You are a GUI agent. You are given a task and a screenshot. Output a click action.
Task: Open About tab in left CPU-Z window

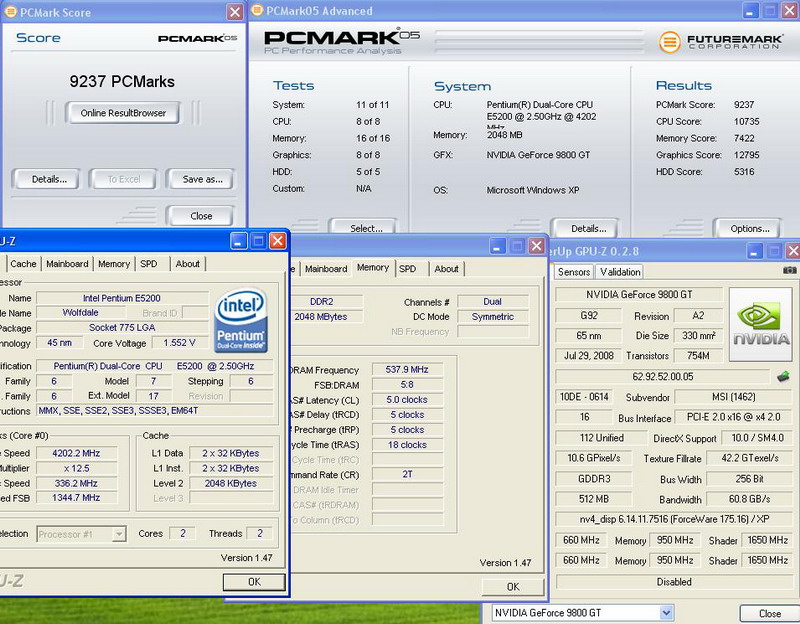pos(187,264)
